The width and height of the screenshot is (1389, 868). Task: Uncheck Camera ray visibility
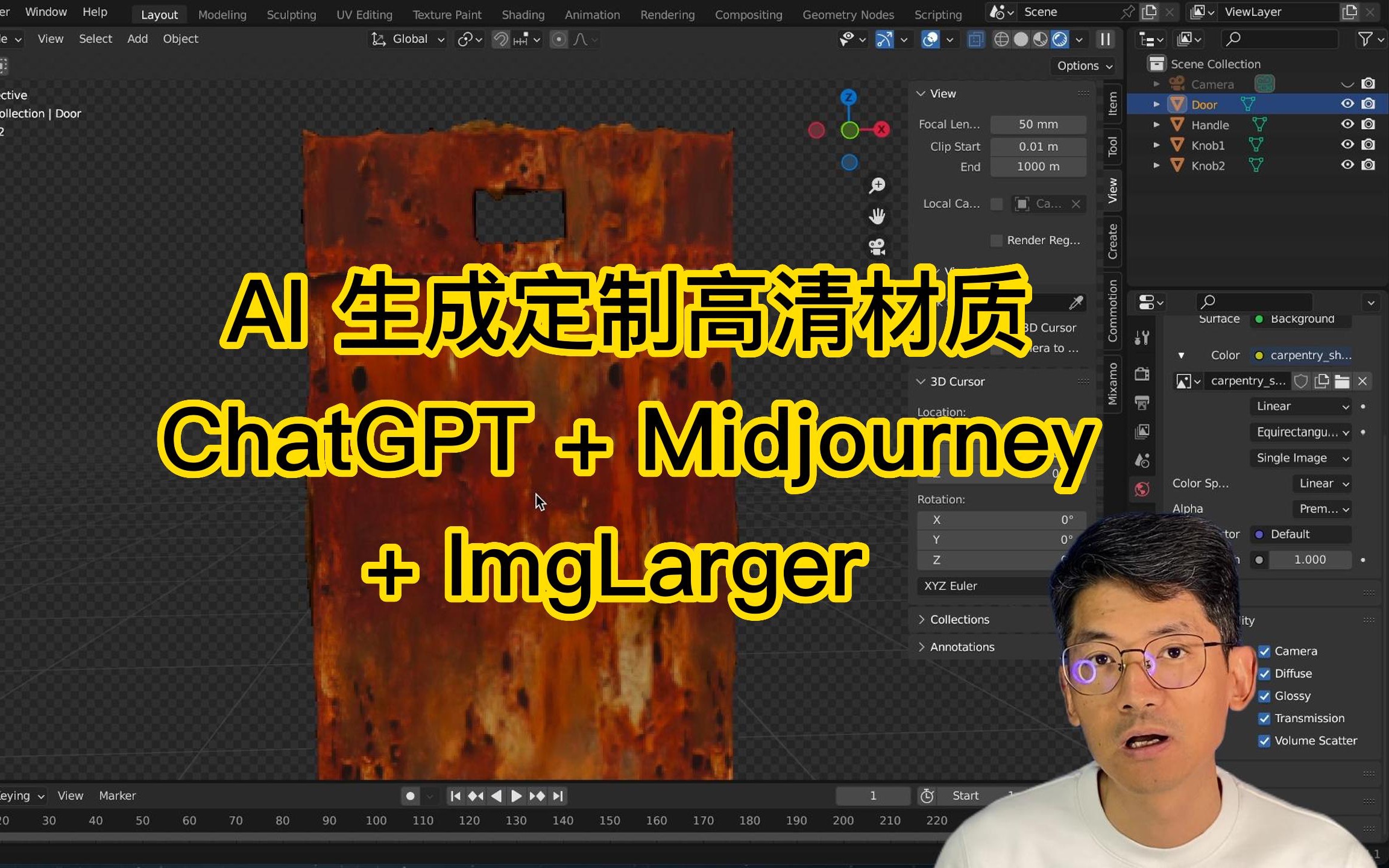[x=1264, y=651]
